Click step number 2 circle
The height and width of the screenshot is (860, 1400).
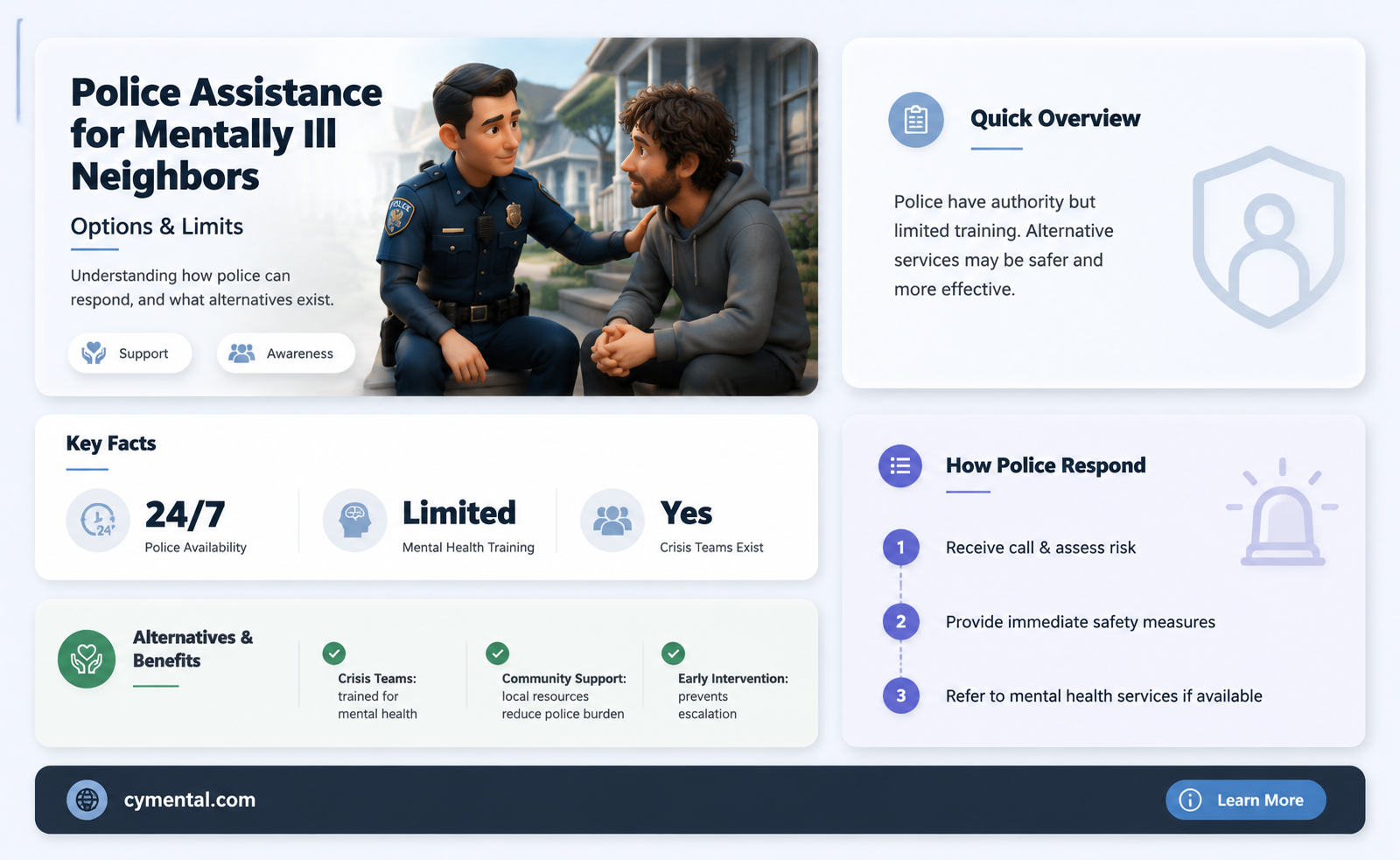(x=900, y=622)
